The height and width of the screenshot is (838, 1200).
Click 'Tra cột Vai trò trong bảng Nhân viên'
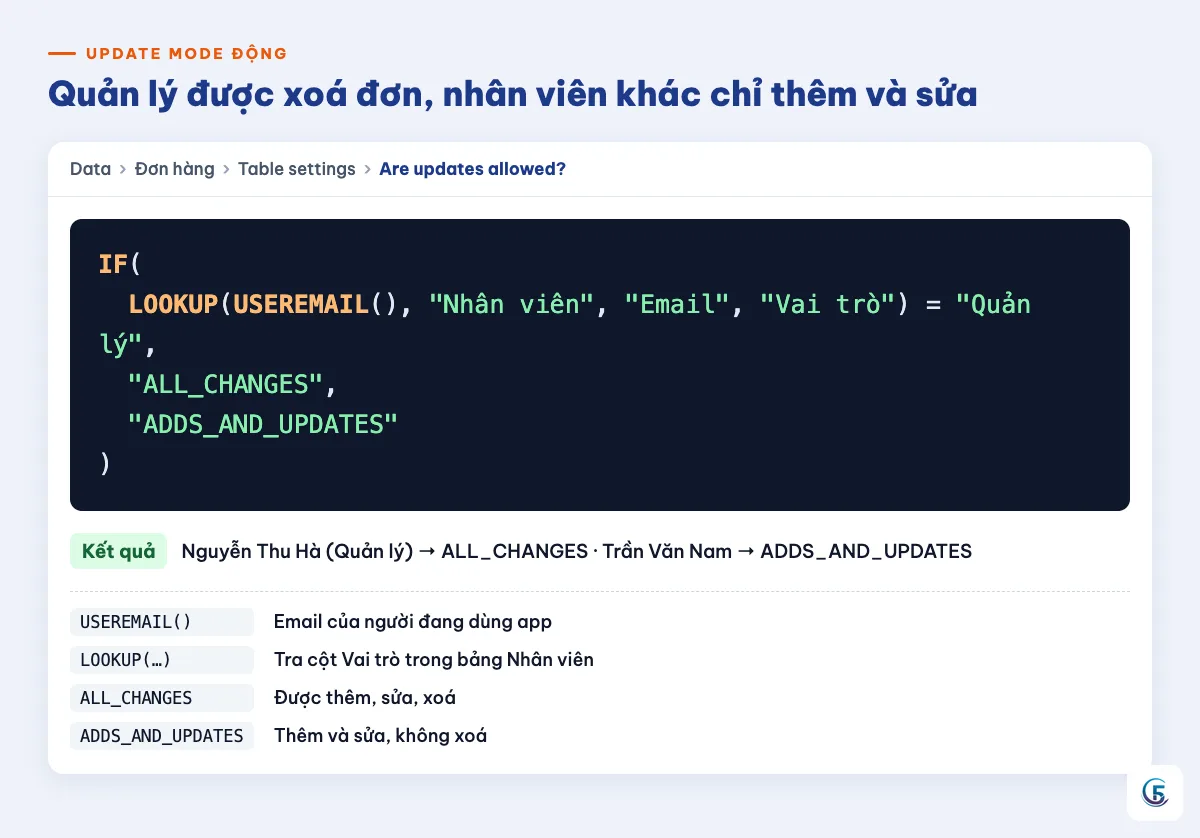434,660
